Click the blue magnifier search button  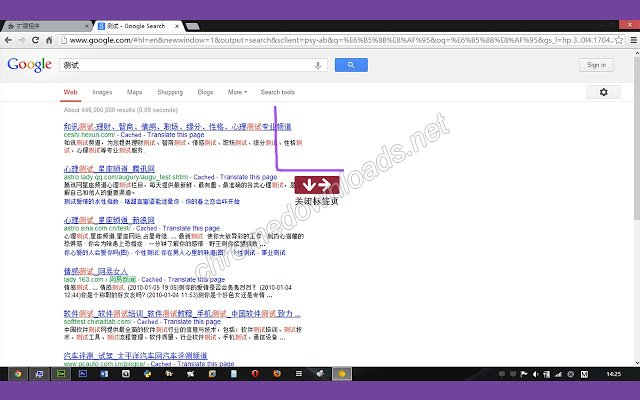tap(351, 65)
